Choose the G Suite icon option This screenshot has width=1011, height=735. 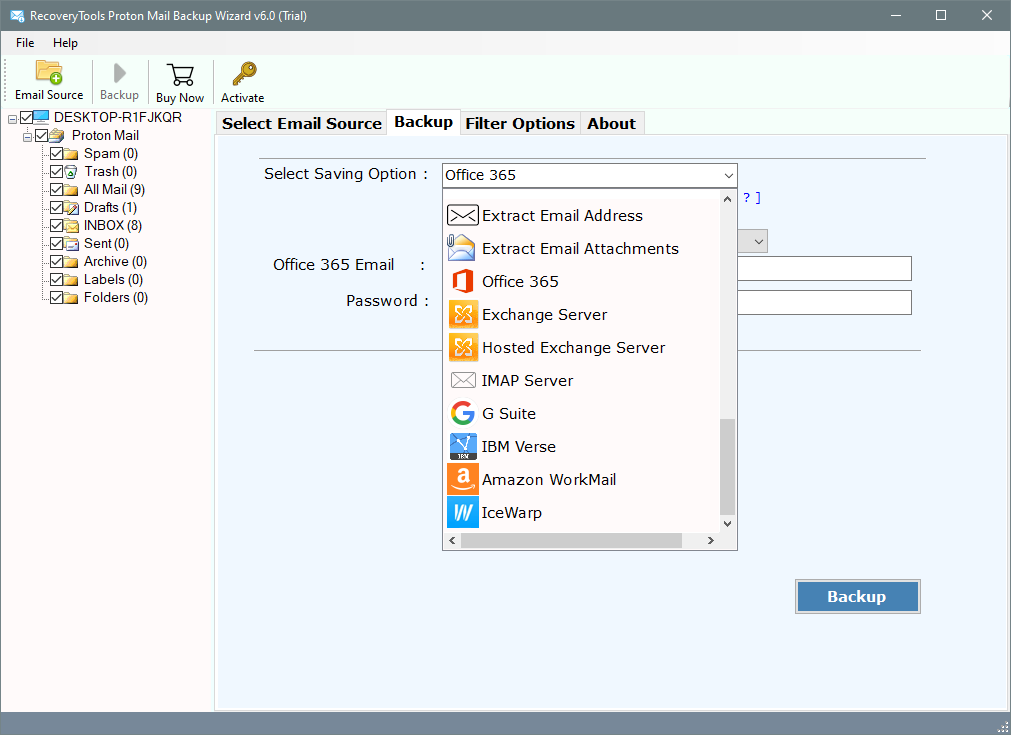pos(462,414)
